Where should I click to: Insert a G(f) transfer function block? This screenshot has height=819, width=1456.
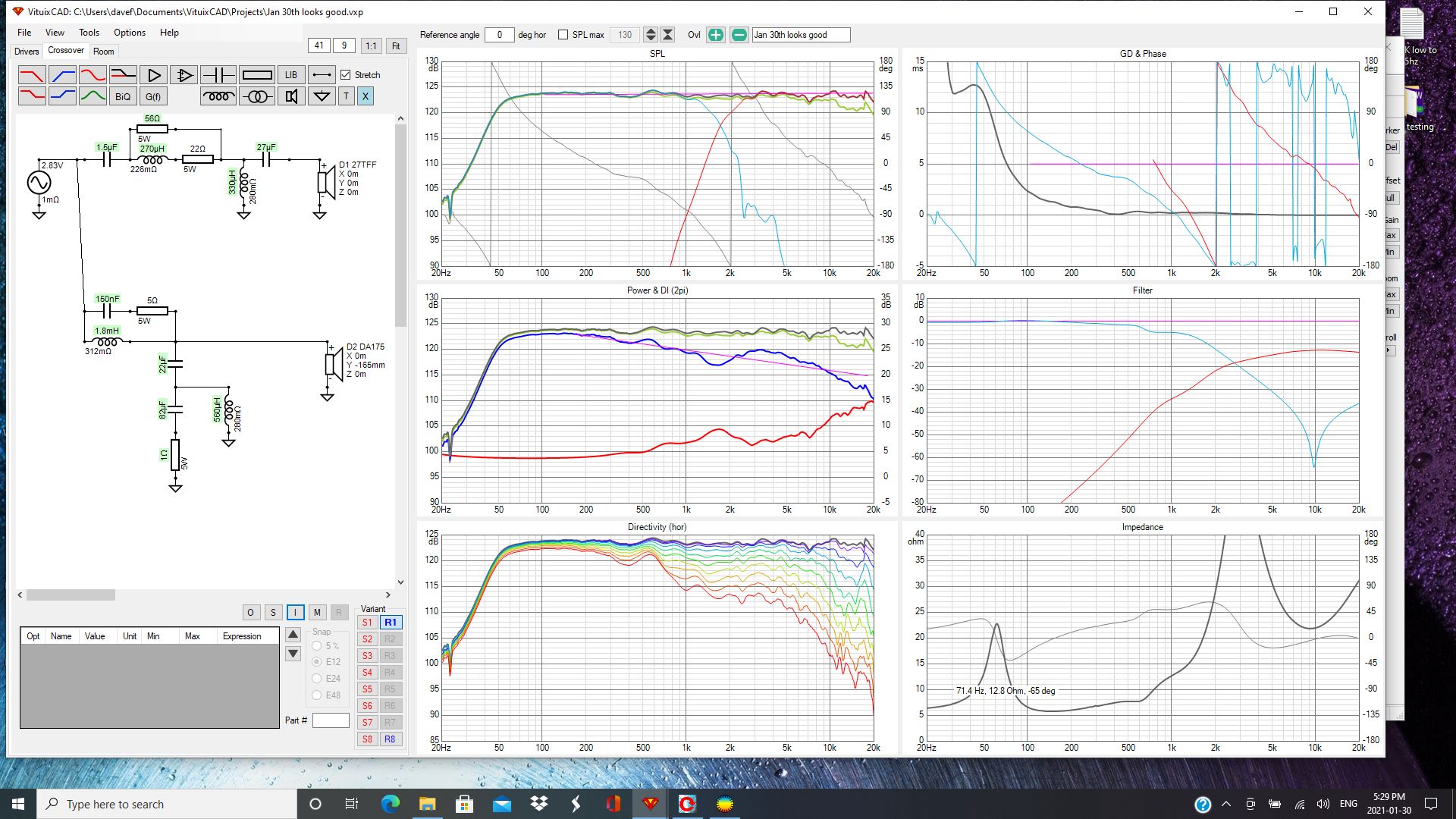click(x=153, y=96)
